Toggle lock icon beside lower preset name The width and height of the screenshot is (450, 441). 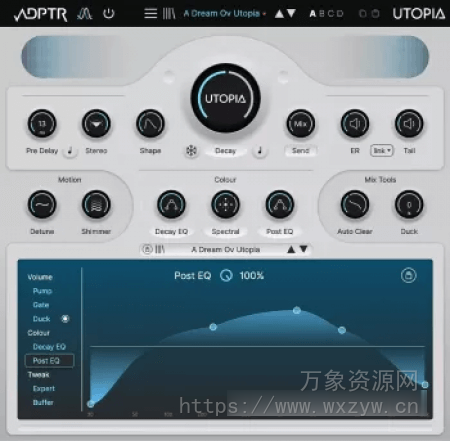pos(147,249)
